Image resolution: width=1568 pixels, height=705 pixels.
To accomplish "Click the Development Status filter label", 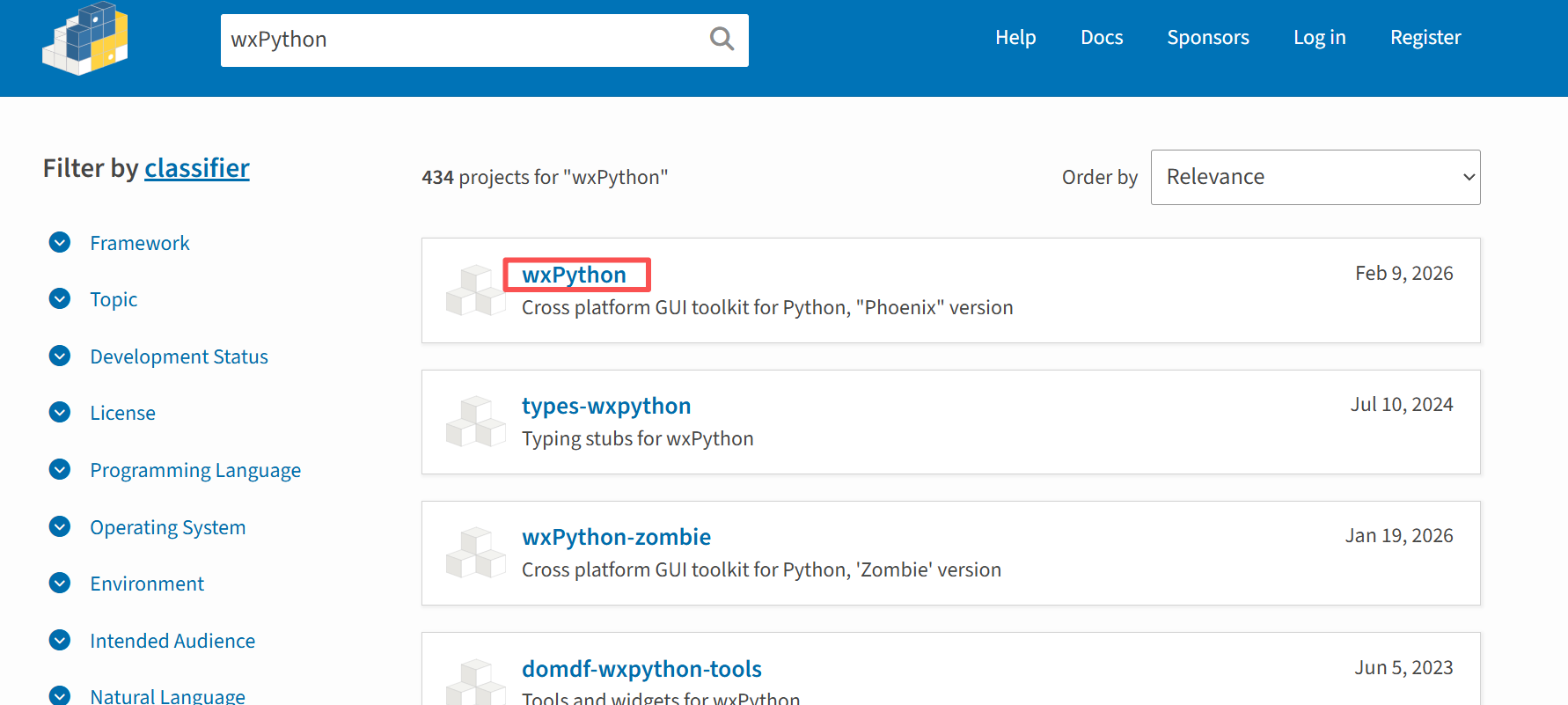I will [x=180, y=356].
